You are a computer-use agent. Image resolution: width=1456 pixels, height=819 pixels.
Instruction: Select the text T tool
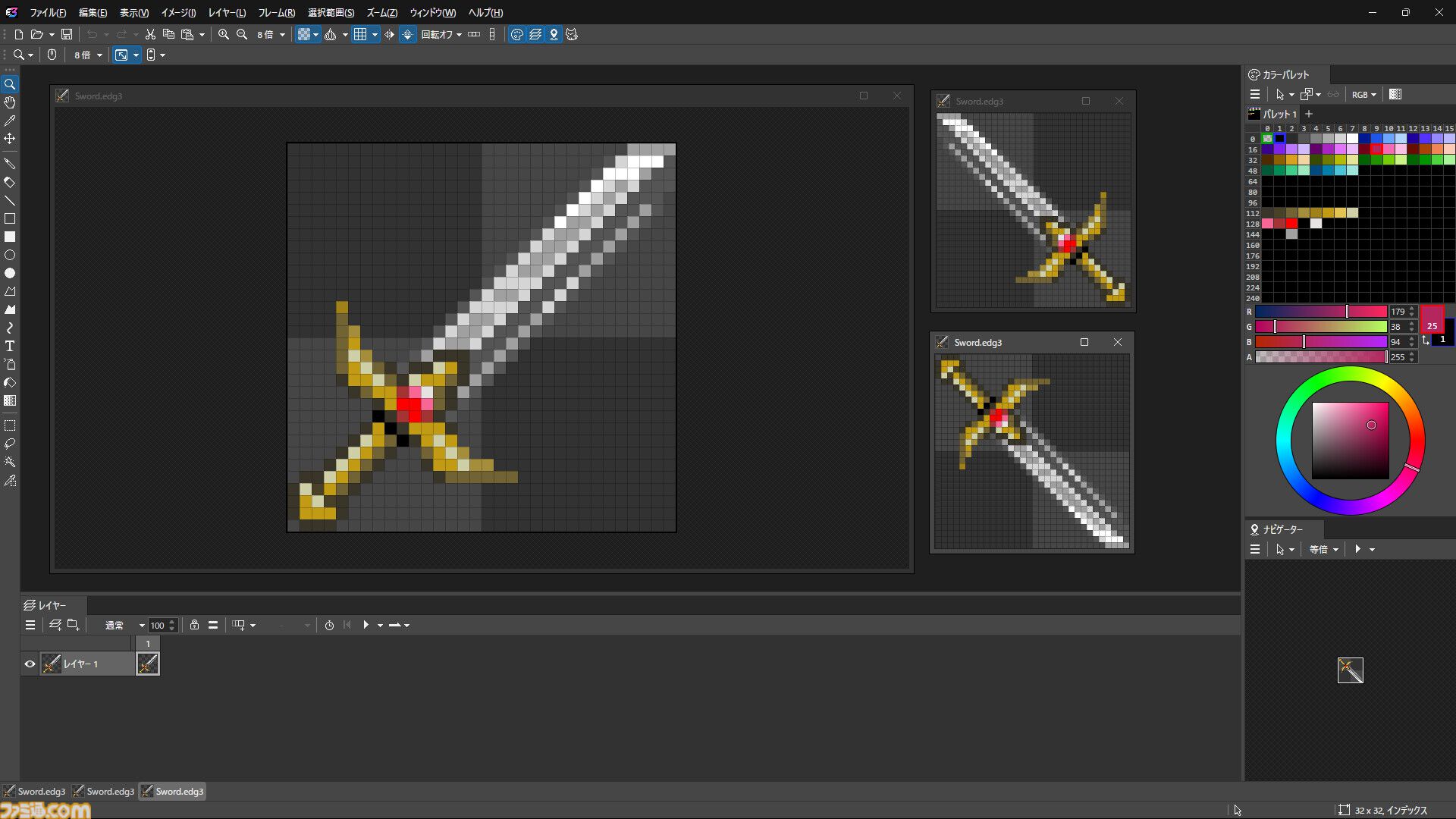tap(10, 346)
